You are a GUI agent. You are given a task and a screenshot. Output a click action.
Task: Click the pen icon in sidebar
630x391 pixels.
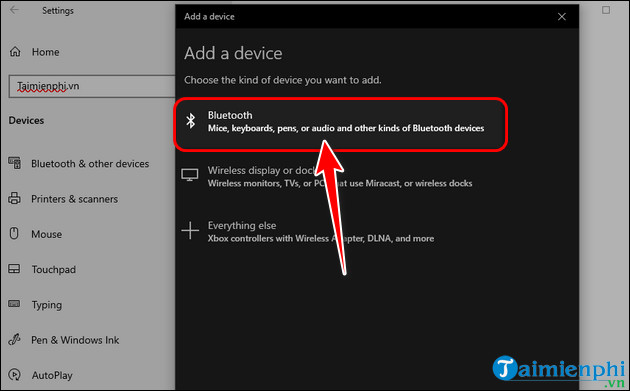pyautogui.click(x=14, y=340)
